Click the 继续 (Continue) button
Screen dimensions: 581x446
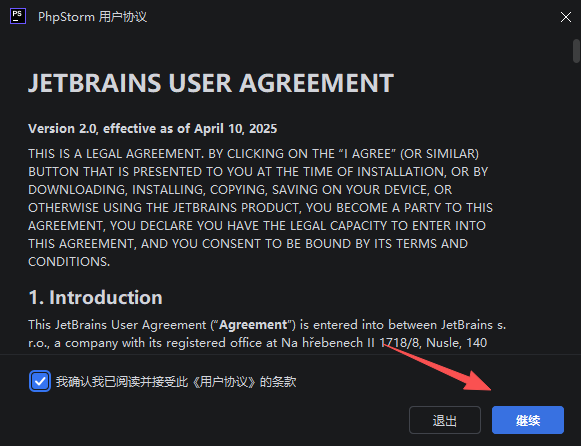point(528,420)
